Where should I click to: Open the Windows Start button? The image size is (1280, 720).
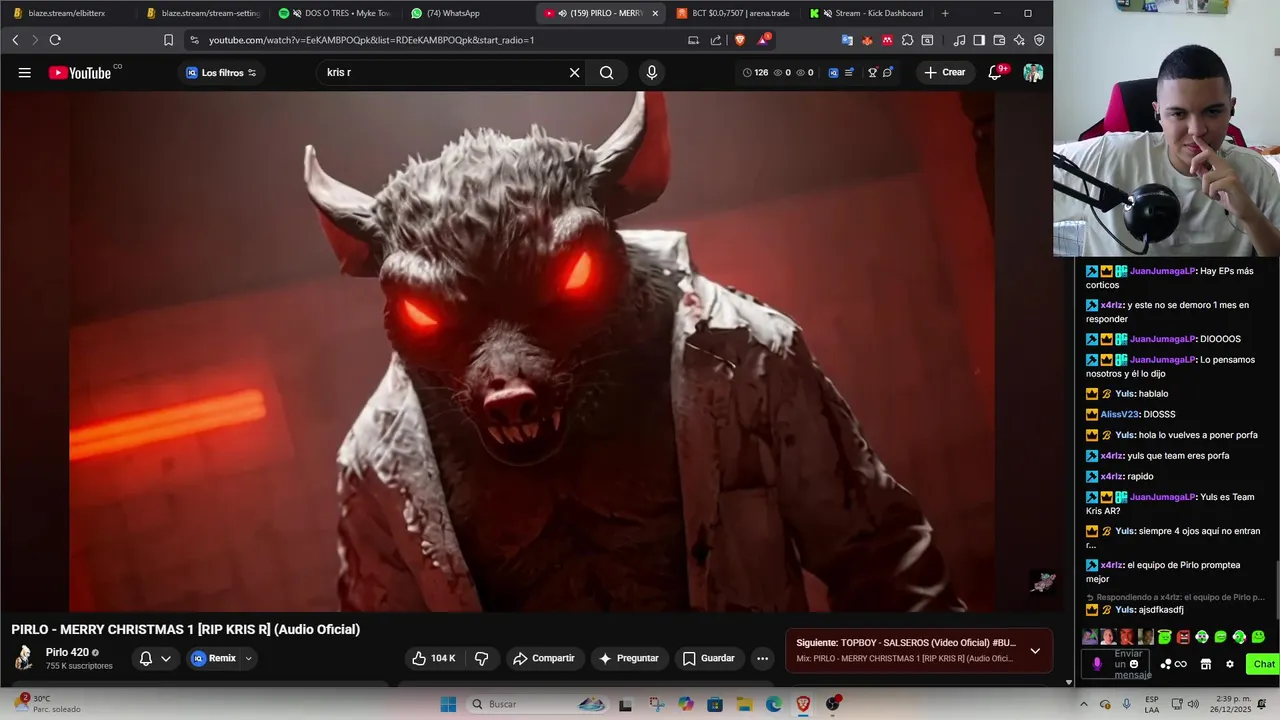[x=448, y=704]
